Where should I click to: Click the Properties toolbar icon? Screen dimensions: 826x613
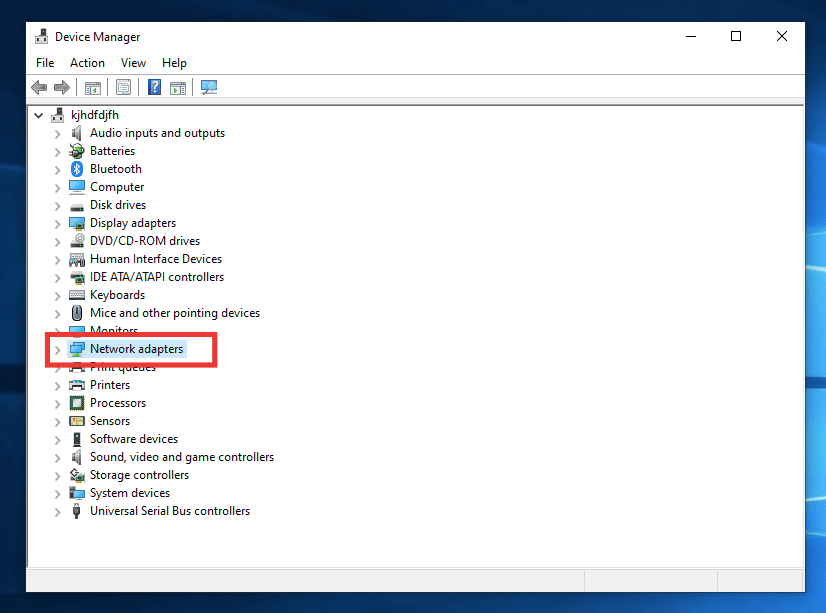123,87
